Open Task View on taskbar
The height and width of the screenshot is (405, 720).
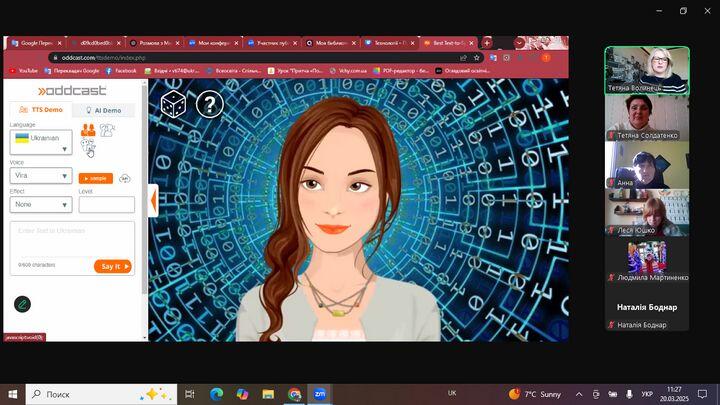pyautogui.click(x=189, y=394)
